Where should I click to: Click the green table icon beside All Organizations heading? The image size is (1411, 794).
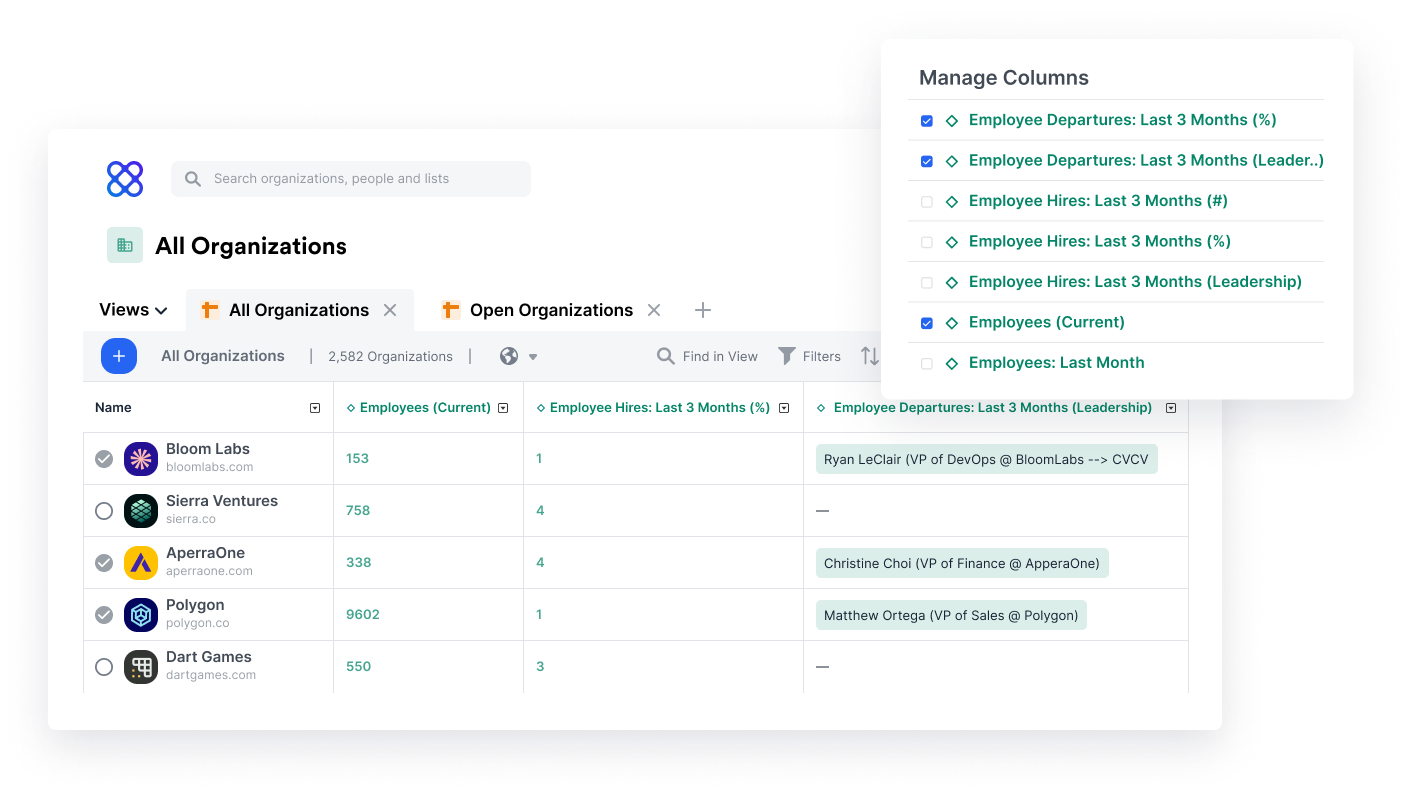[x=124, y=245]
